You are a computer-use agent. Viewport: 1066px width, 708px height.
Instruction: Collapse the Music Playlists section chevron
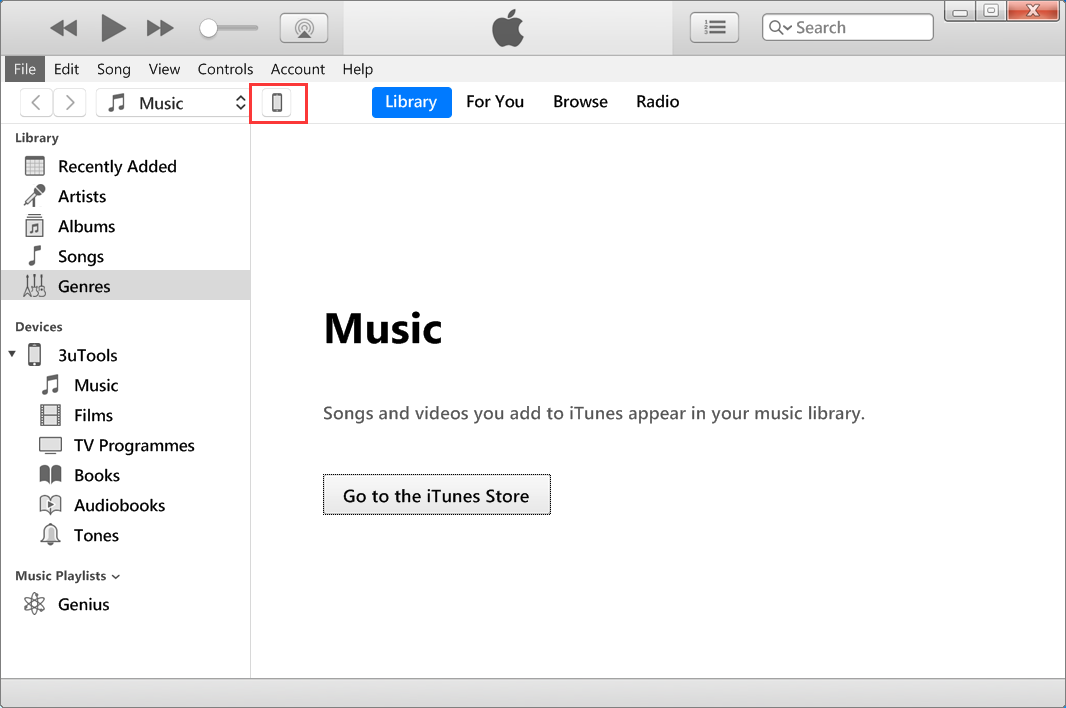[116, 577]
